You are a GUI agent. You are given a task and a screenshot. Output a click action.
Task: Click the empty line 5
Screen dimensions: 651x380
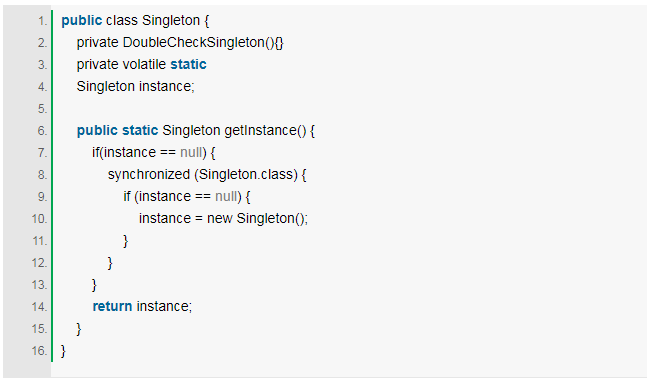pos(349,109)
